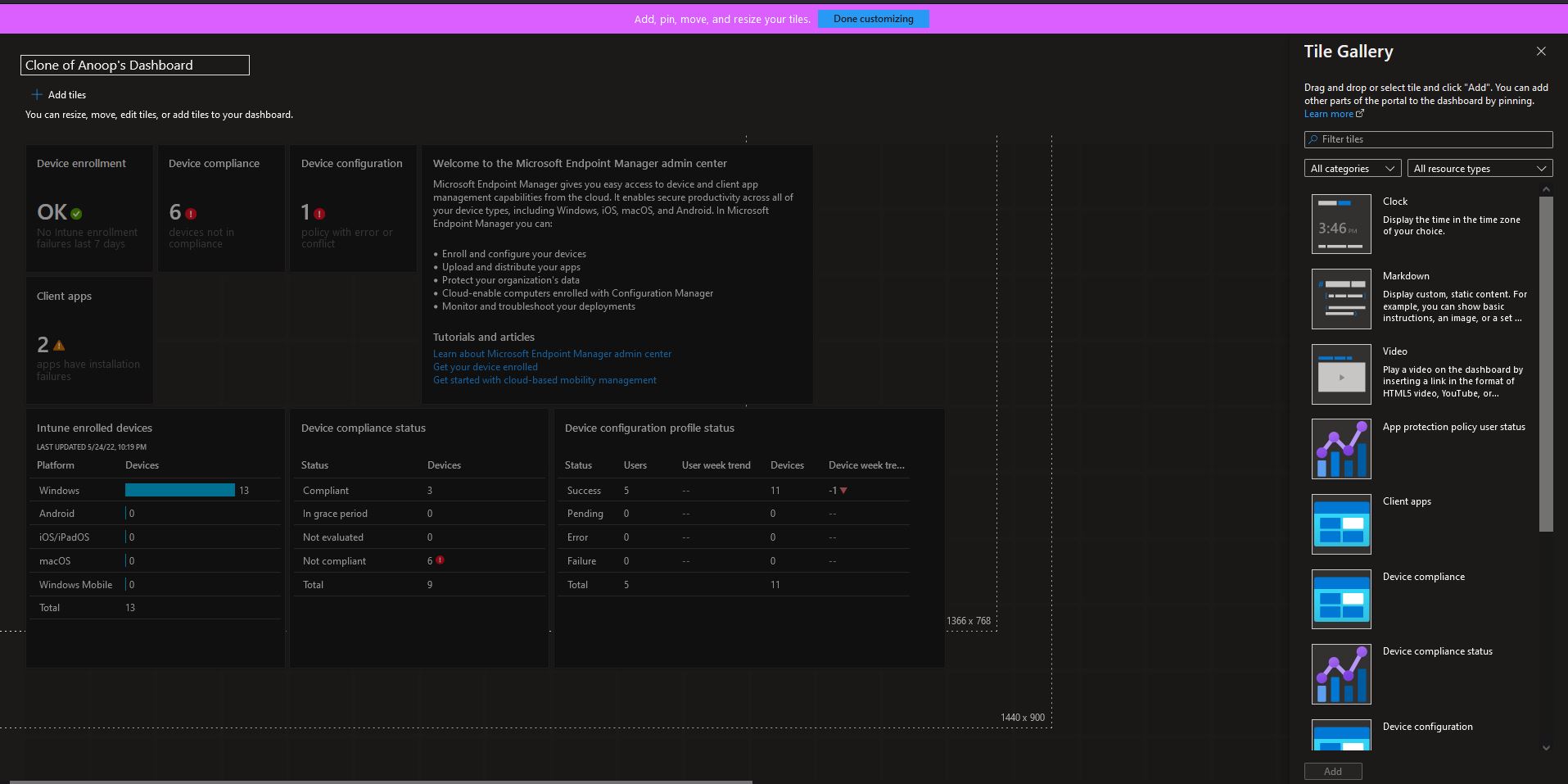Open Get your device enrolled link

pos(486,367)
